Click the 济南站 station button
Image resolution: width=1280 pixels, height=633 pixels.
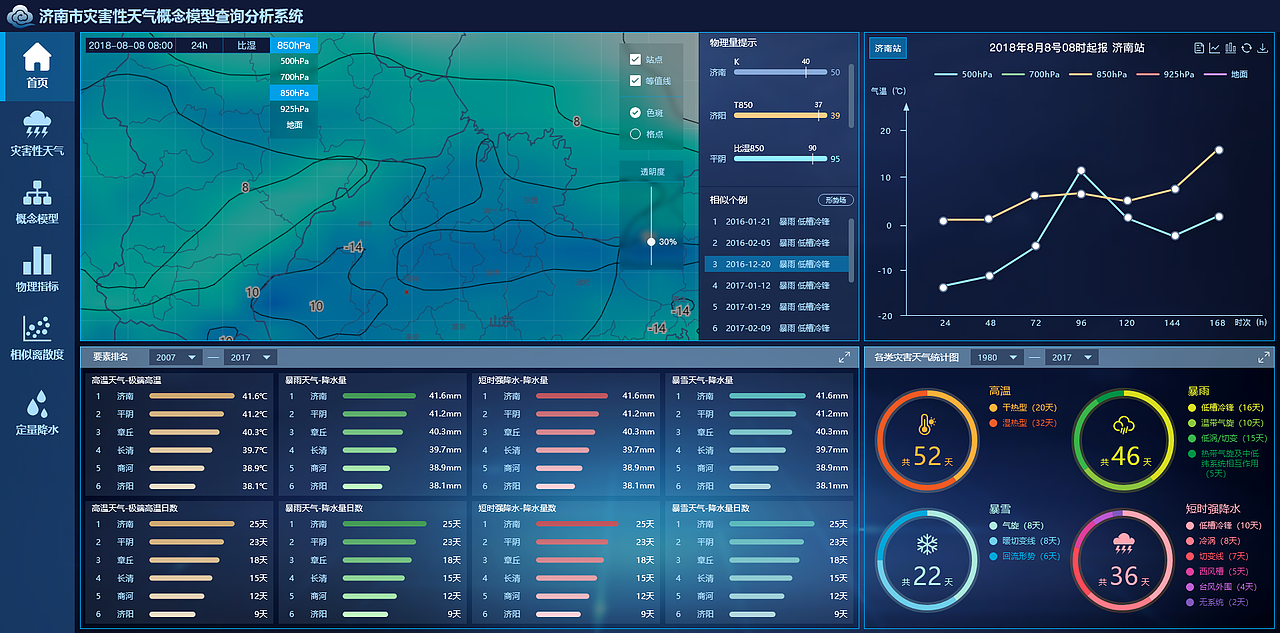click(887, 48)
